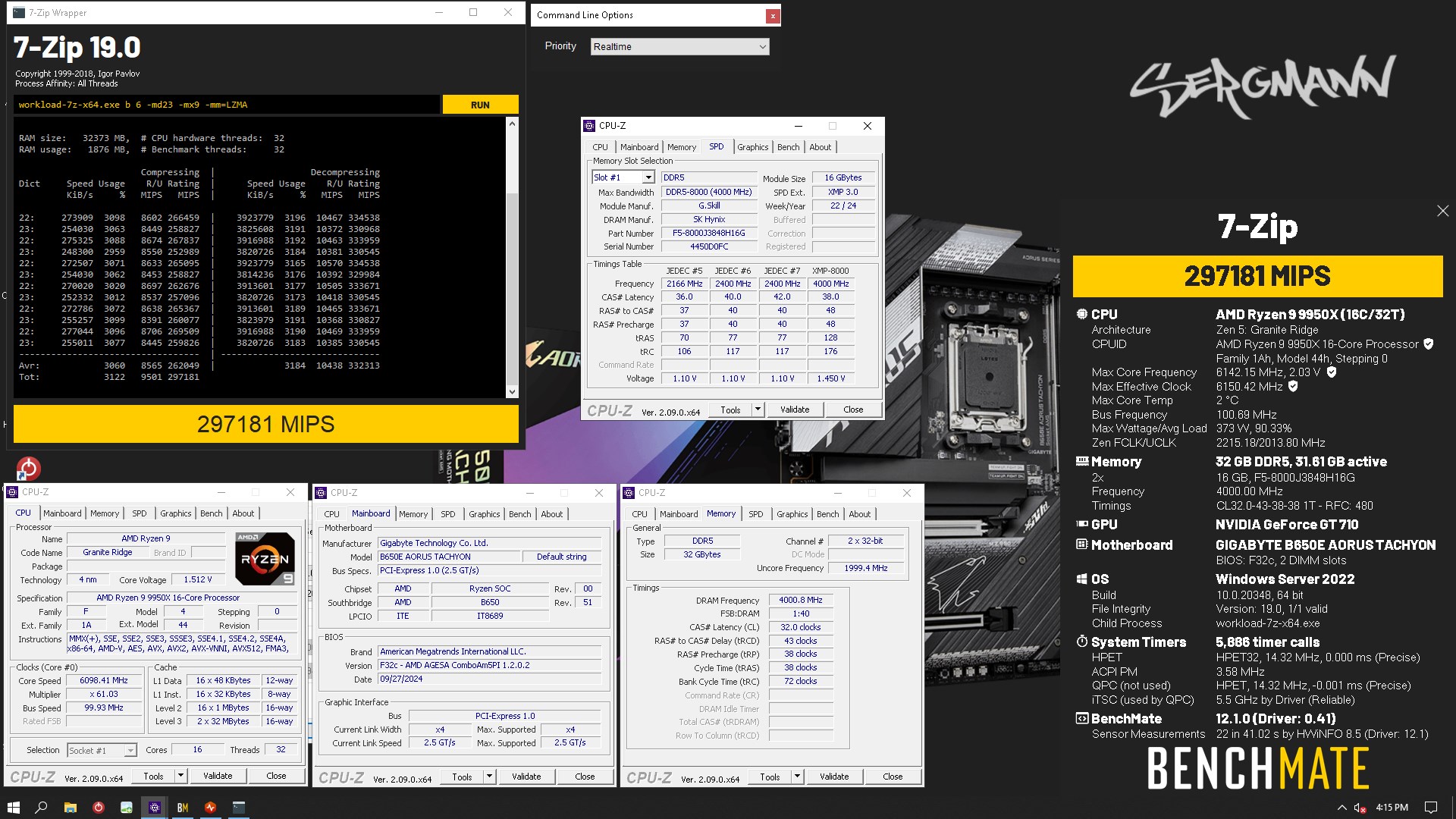Click Validate in CPU-Z Memory window
Screen dimensions: 1456x819
(834, 777)
